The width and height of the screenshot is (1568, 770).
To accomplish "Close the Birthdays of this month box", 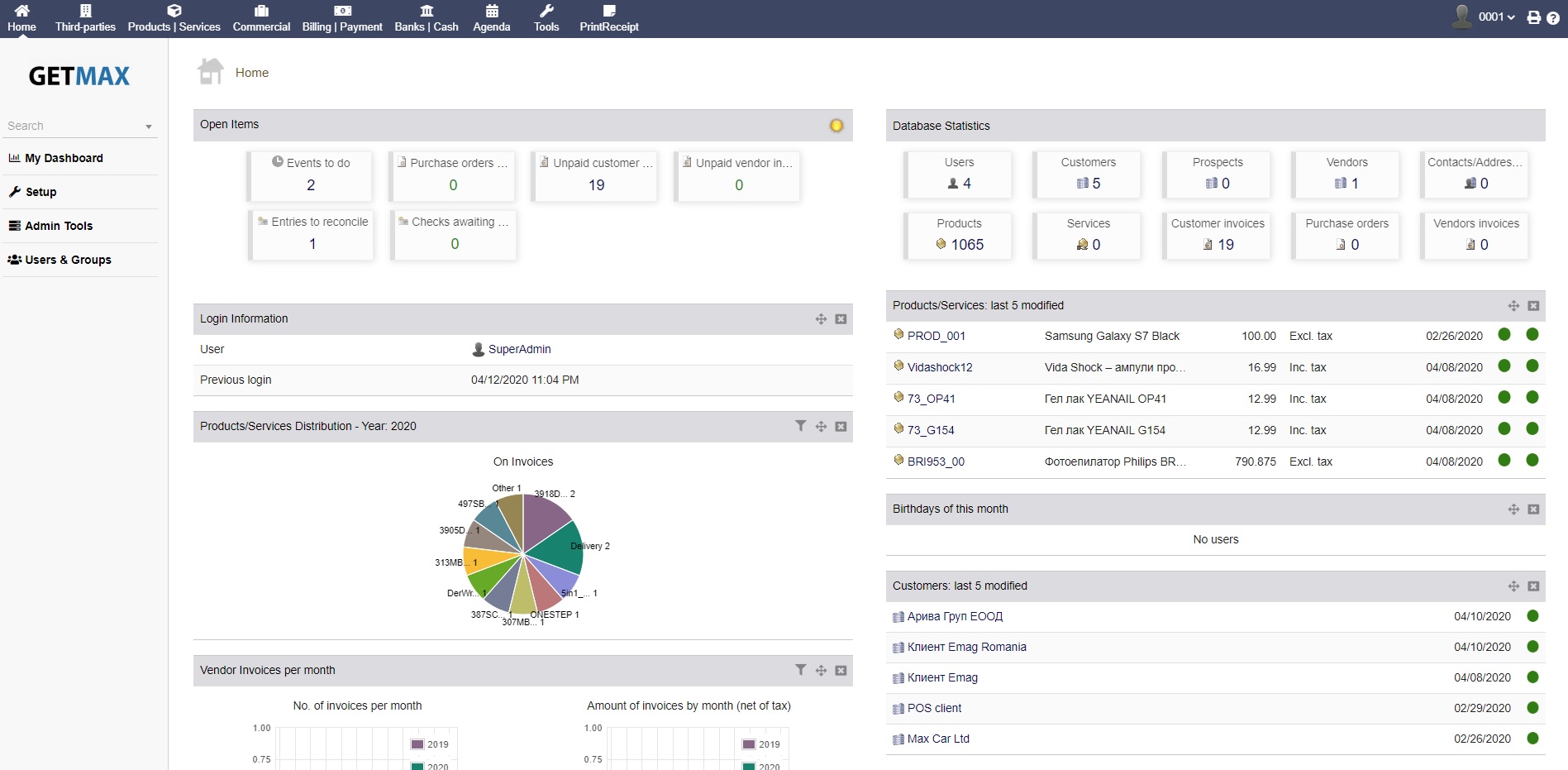I will click(x=1533, y=509).
